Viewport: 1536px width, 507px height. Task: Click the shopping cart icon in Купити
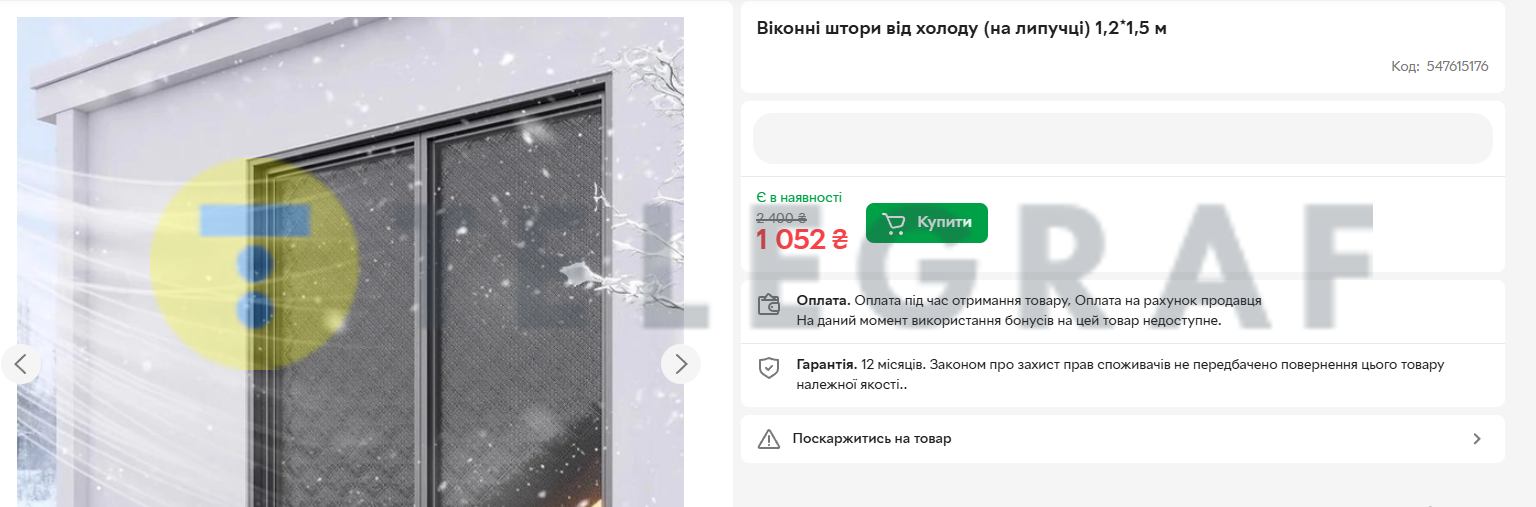click(894, 223)
